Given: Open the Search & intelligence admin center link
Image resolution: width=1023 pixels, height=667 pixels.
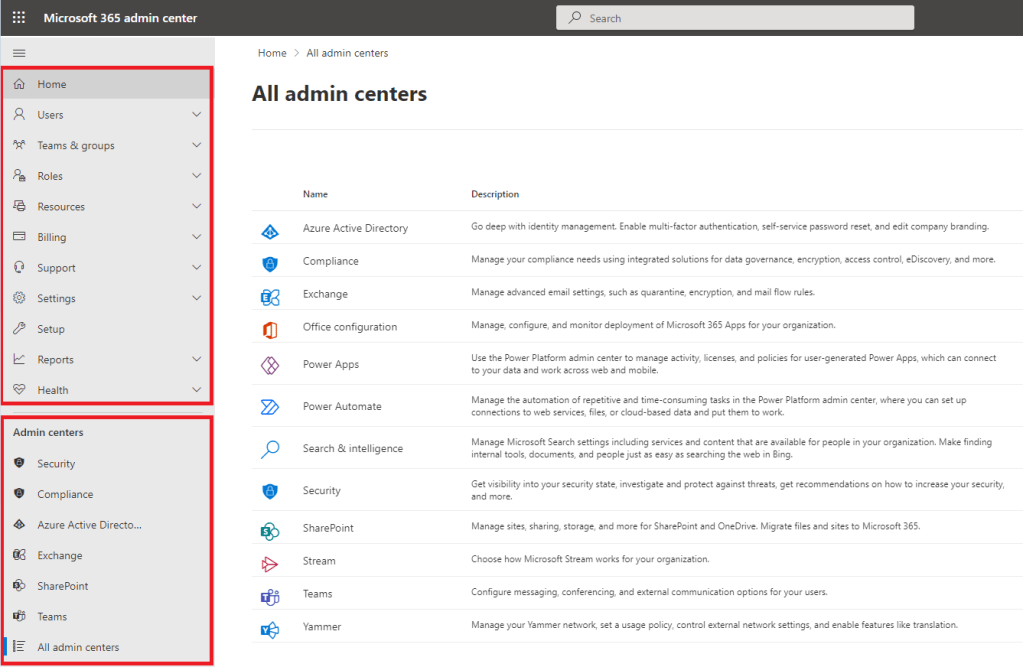Looking at the screenshot, I should point(353,449).
